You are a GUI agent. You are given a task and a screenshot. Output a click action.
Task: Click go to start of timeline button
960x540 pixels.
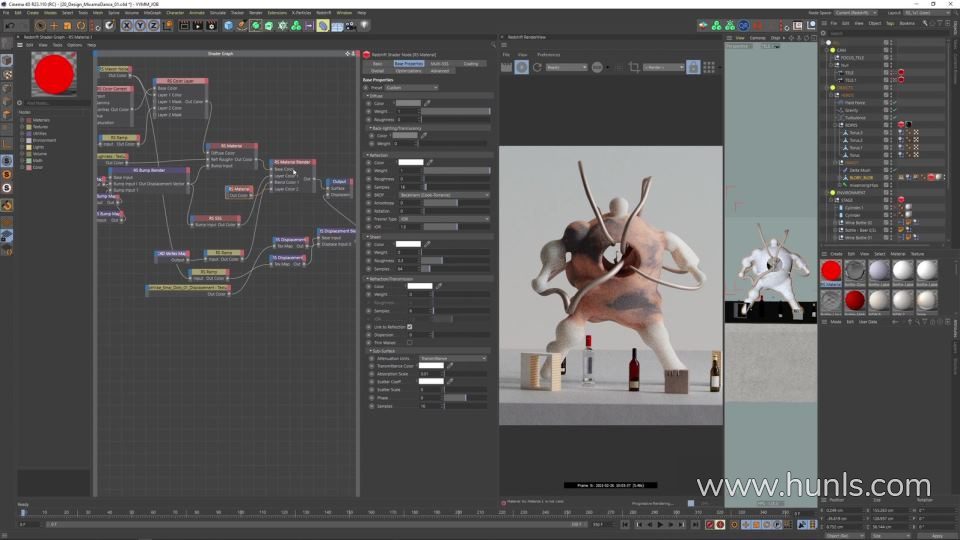point(625,525)
